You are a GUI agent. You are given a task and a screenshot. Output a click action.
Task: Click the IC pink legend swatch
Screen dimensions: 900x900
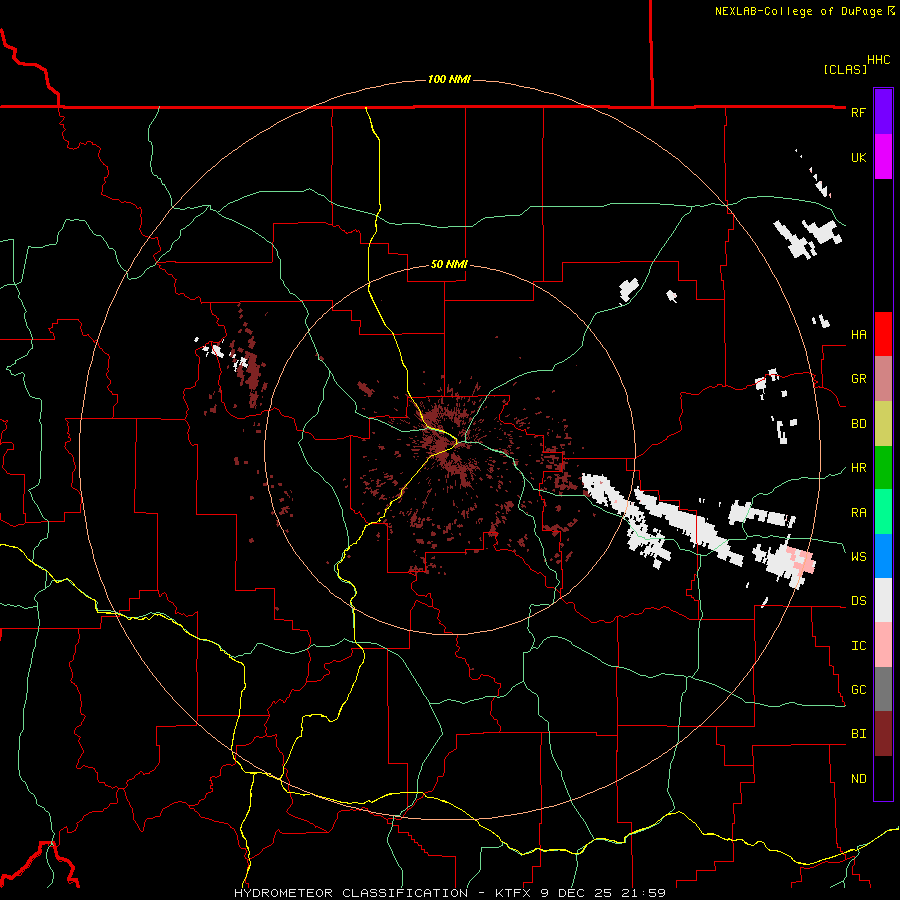(883, 645)
